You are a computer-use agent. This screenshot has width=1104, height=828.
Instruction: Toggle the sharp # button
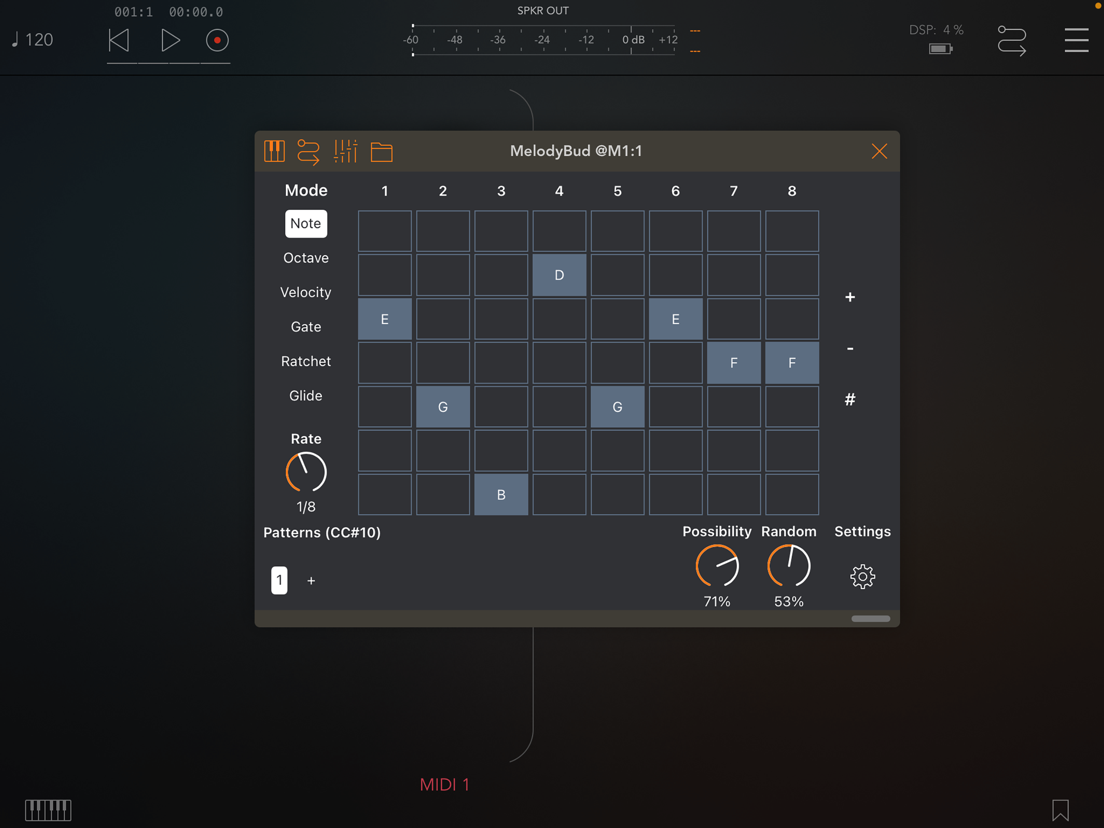point(850,399)
